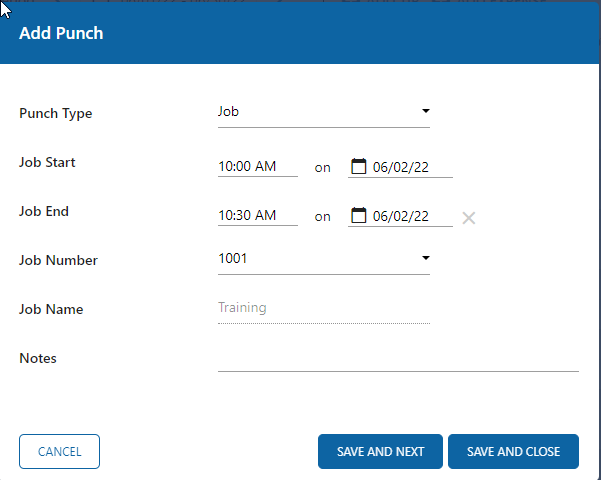Click the Add Punch dialog title
Viewport: 601px width, 480px height.
click(x=61, y=33)
